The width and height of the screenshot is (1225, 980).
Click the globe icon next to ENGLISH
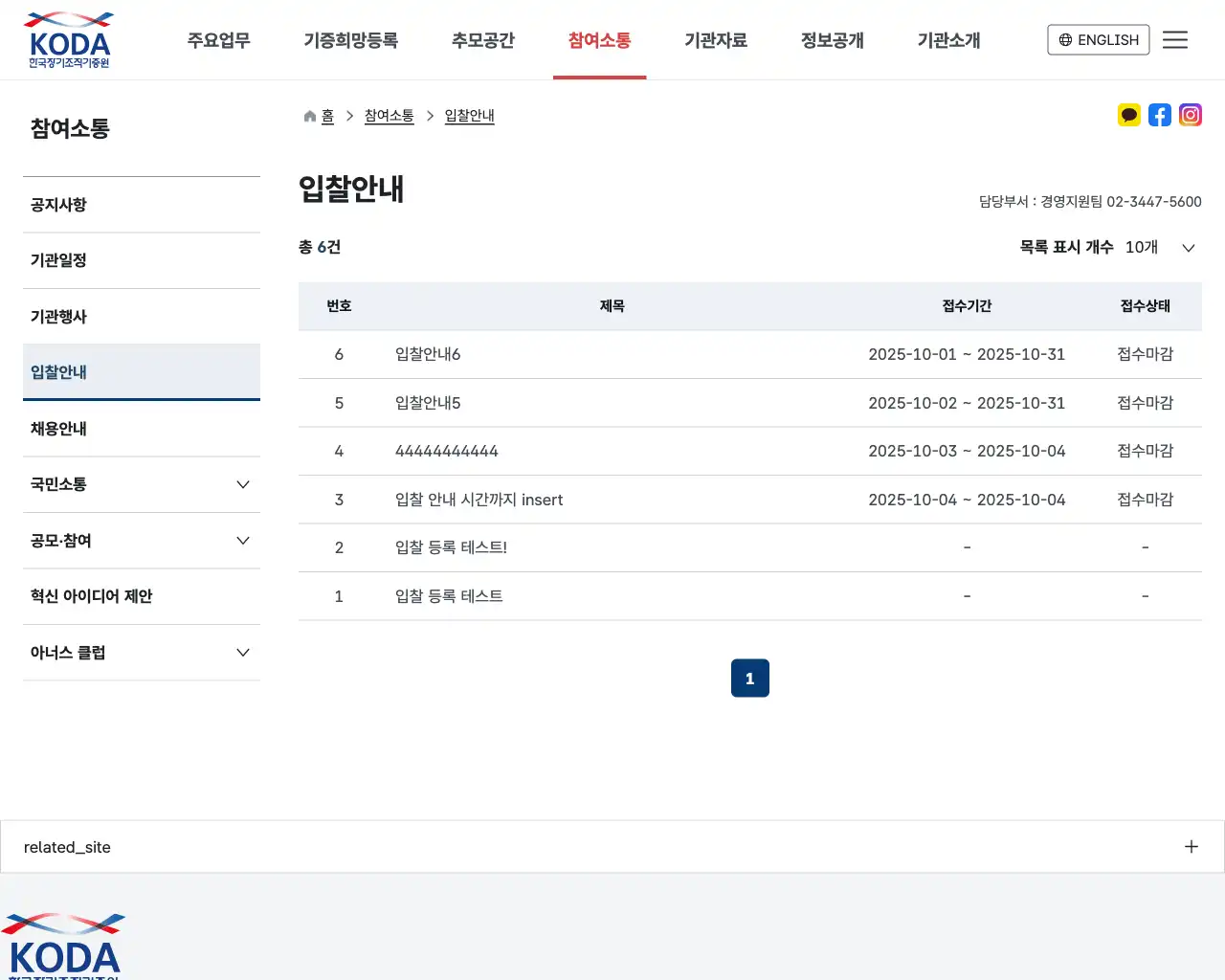1065,39
